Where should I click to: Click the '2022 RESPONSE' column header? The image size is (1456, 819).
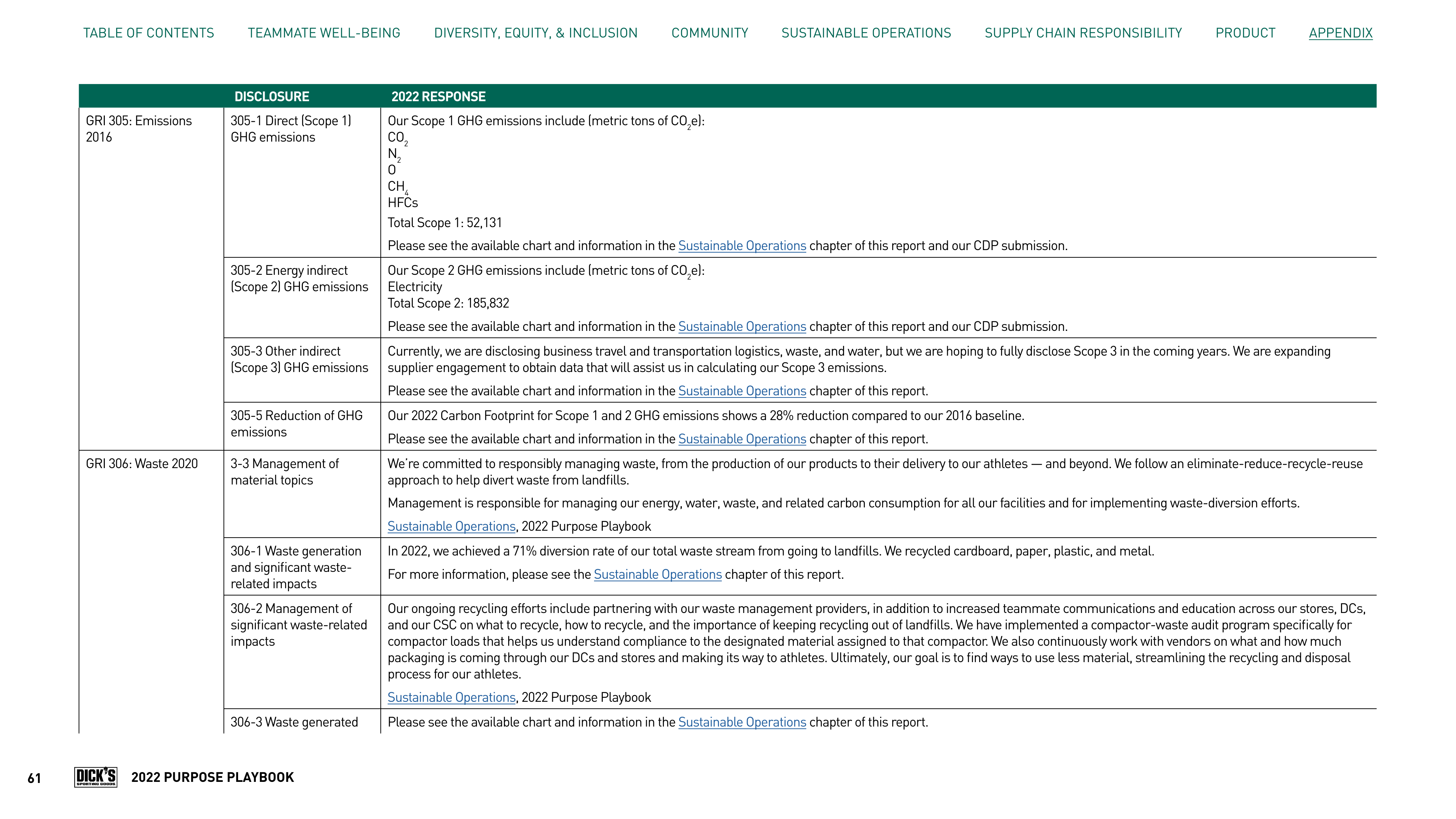pyautogui.click(x=439, y=97)
